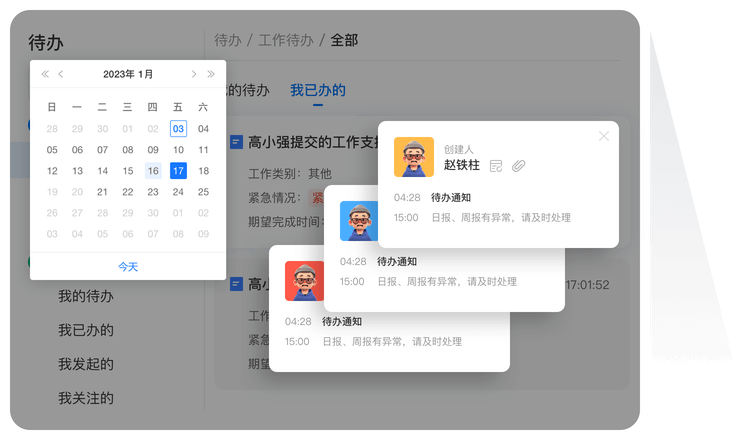
Task: Click the next year double-arrow in calendar
Action: click(210, 74)
